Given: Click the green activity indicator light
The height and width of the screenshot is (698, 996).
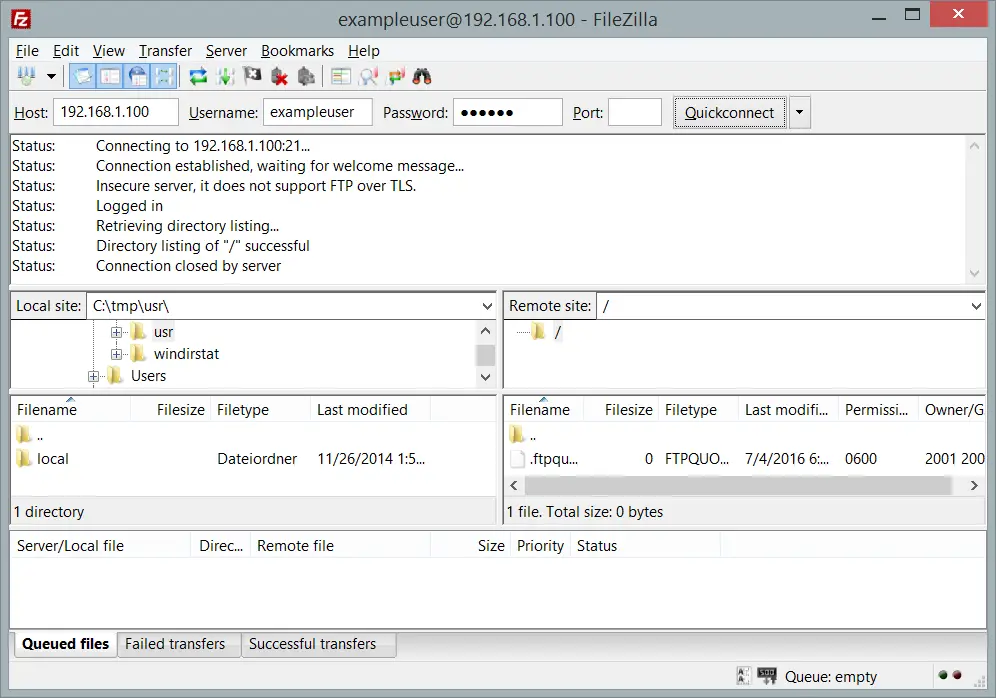Looking at the screenshot, I should [x=943, y=675].
